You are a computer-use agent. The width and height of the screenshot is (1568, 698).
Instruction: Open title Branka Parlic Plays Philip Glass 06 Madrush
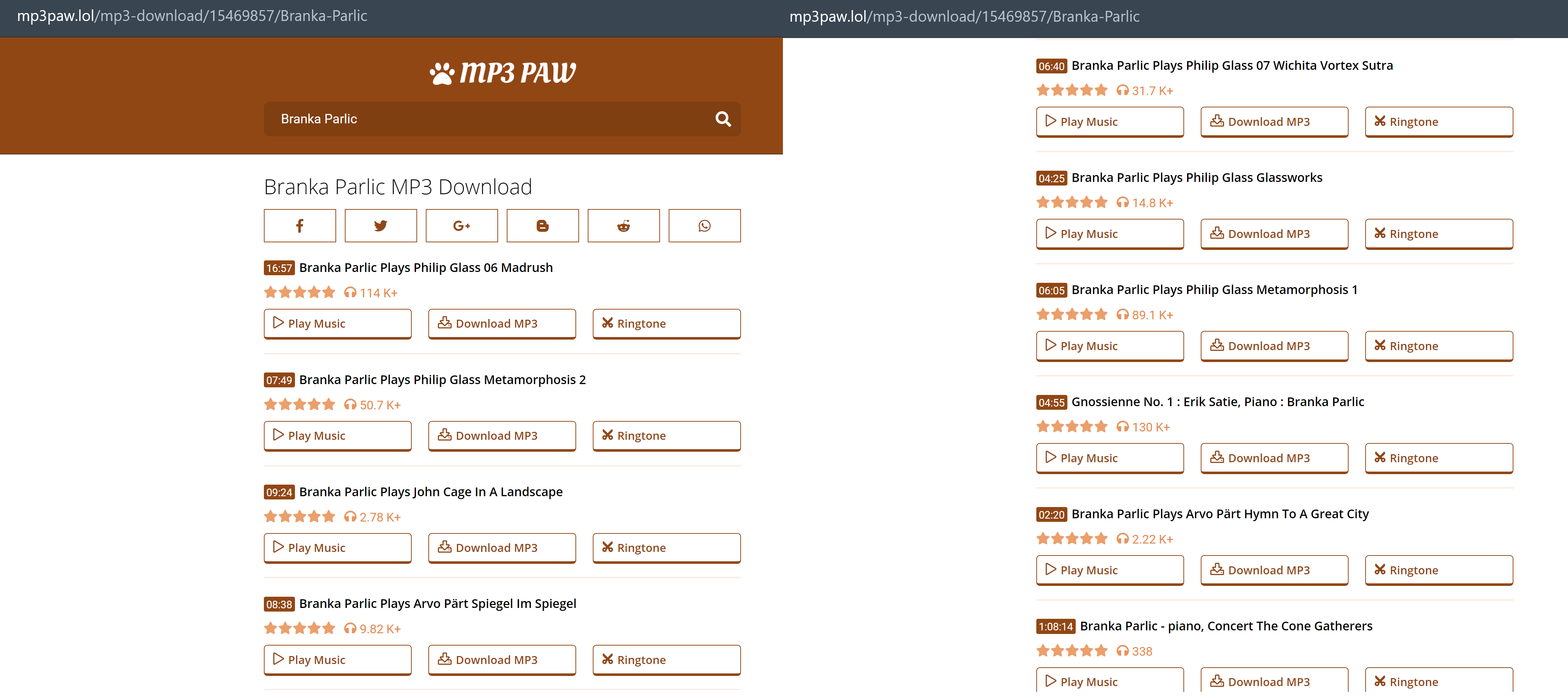pos(425,267)
